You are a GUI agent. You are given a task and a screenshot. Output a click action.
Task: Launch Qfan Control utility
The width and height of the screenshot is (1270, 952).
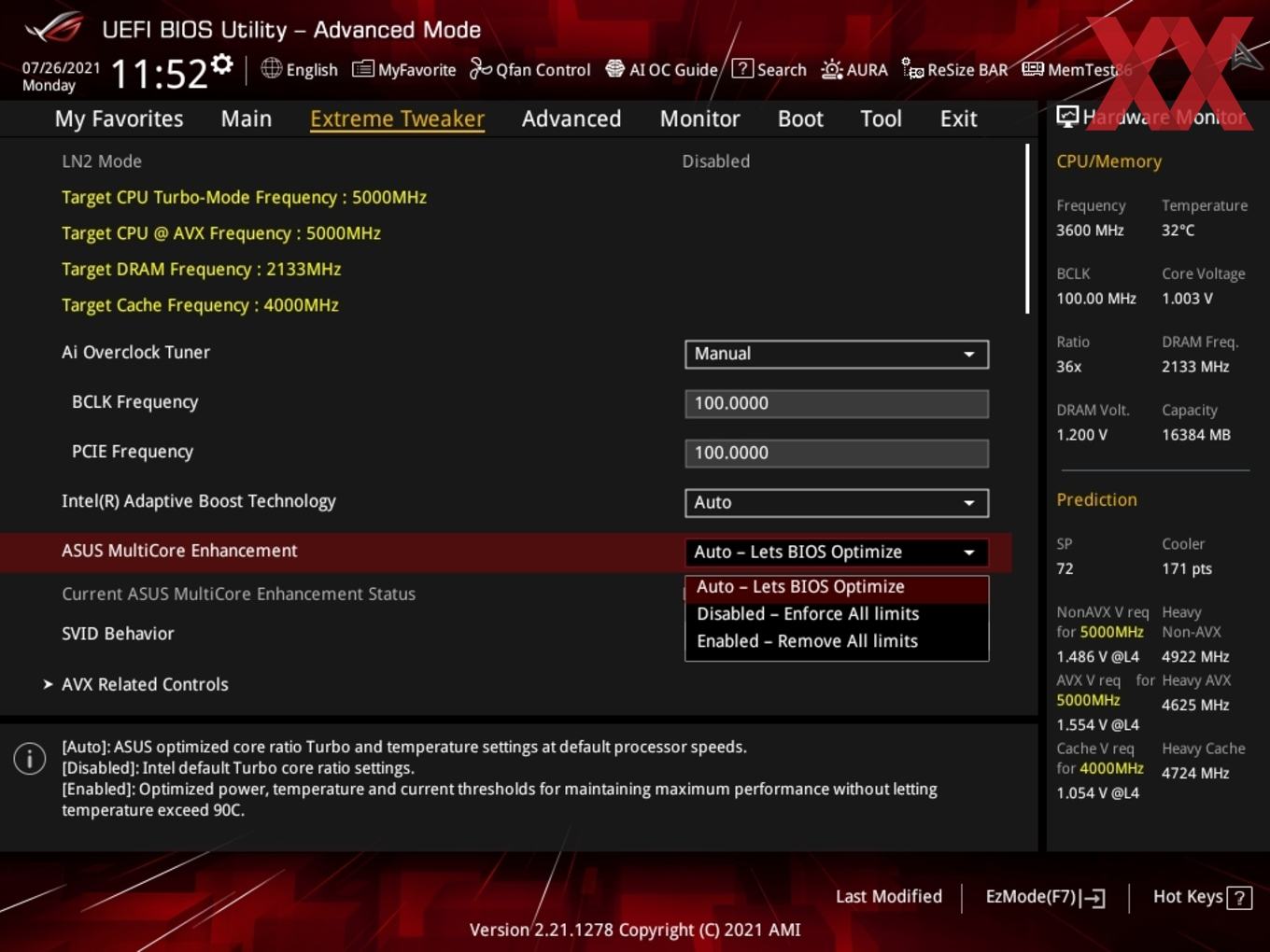point(530,69)
